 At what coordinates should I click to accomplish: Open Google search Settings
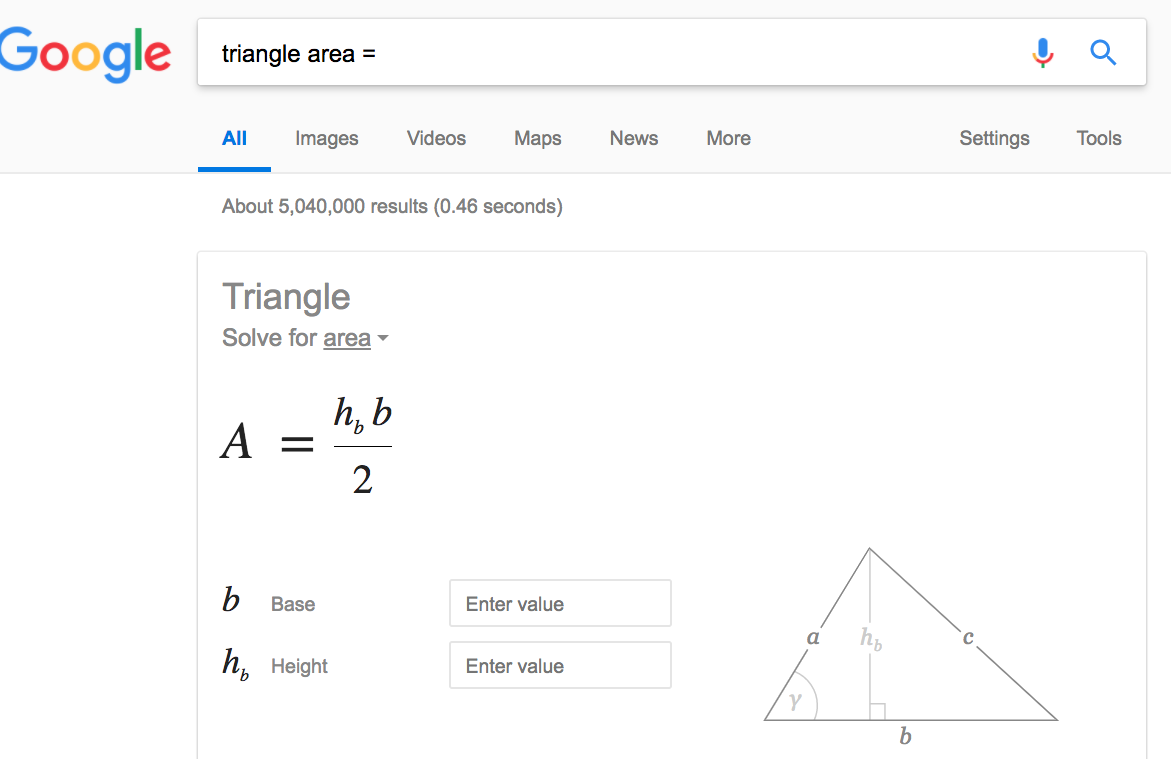(994, 138)
